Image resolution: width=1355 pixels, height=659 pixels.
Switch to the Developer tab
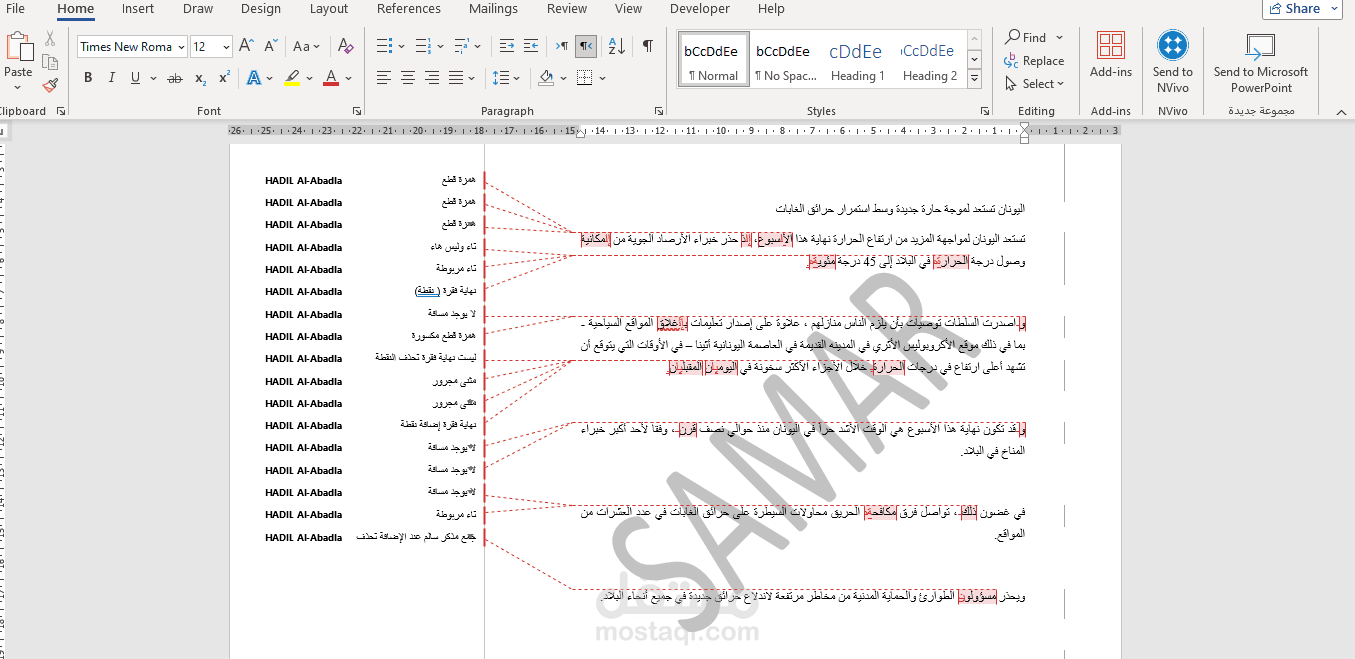pyautogui.click(x=700, y=9)
